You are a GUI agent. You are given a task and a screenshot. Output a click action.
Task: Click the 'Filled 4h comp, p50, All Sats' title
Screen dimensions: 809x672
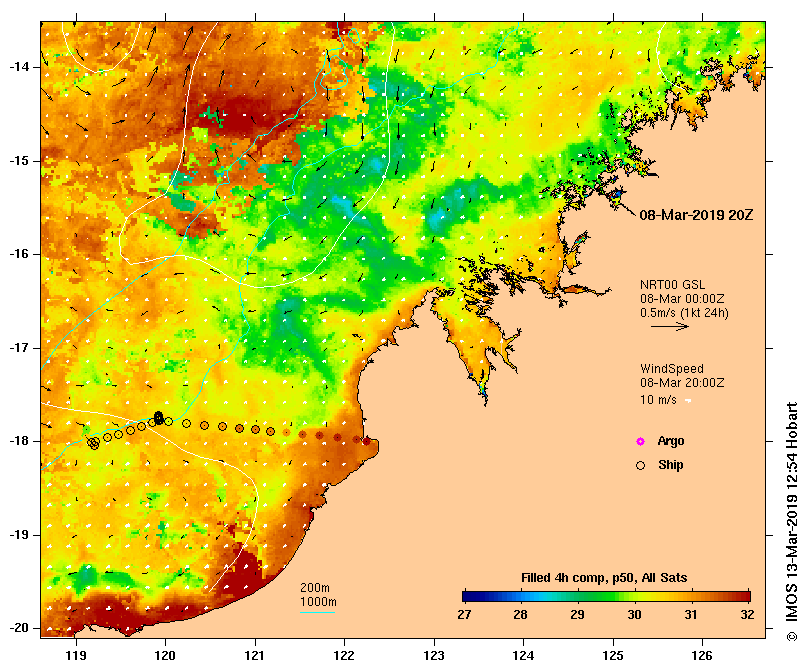click(x=604, y=578)
